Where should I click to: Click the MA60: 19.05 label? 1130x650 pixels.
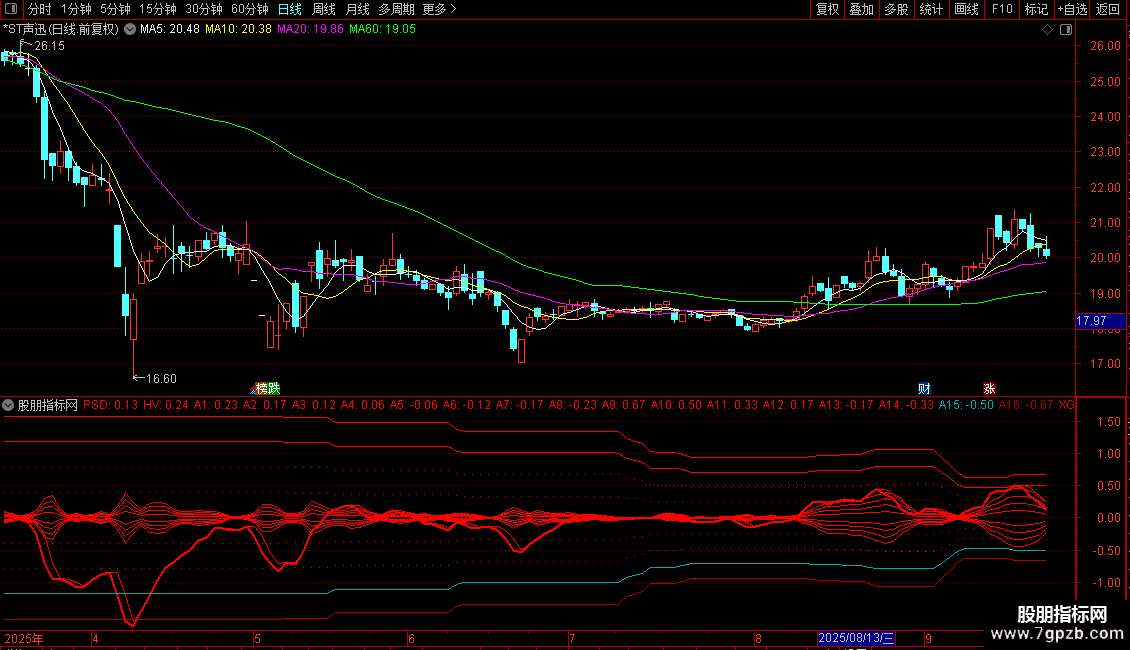click(x=382, y=30)
